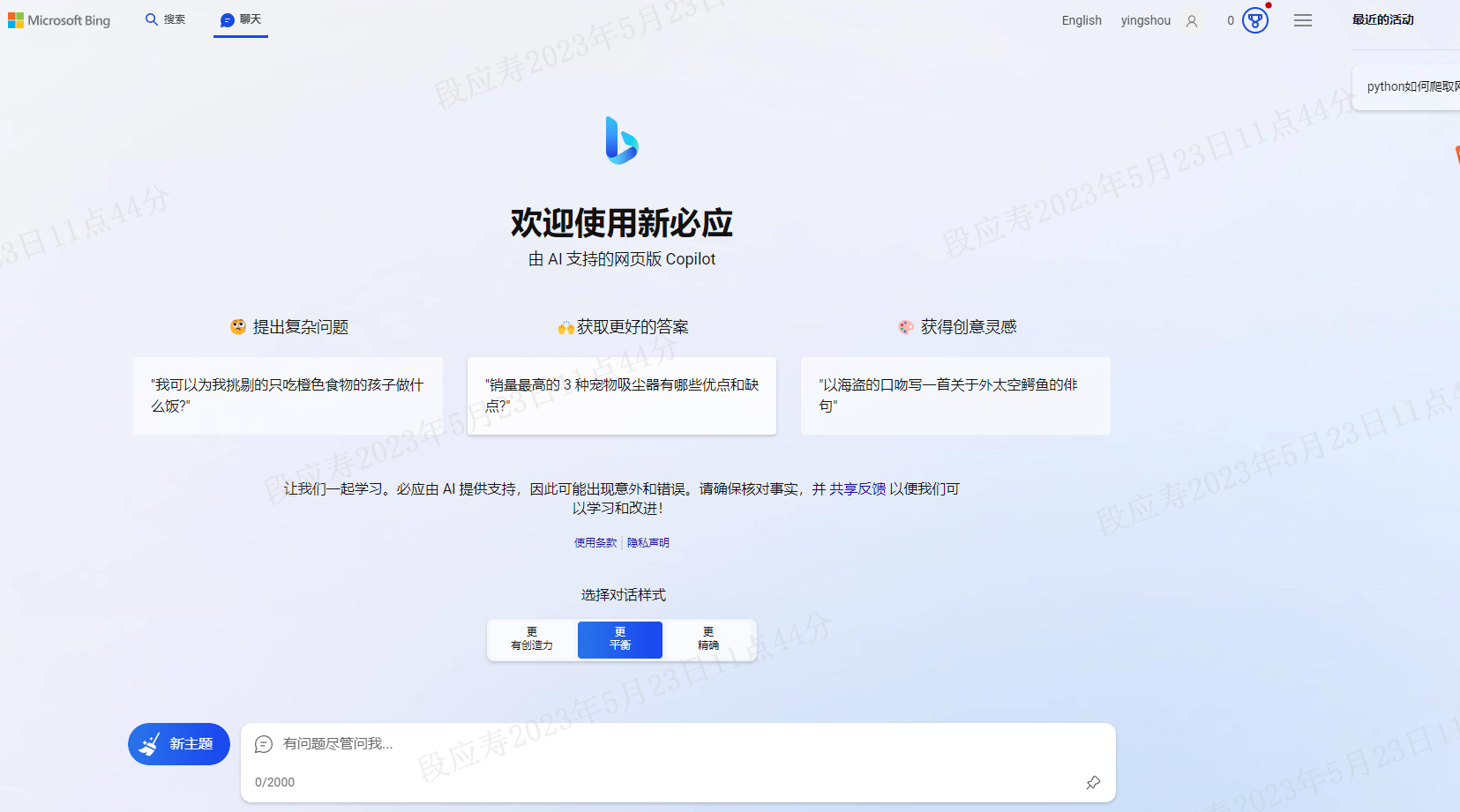
Task: Select 更有创造力 conversation style
Action: click(532, 639)
